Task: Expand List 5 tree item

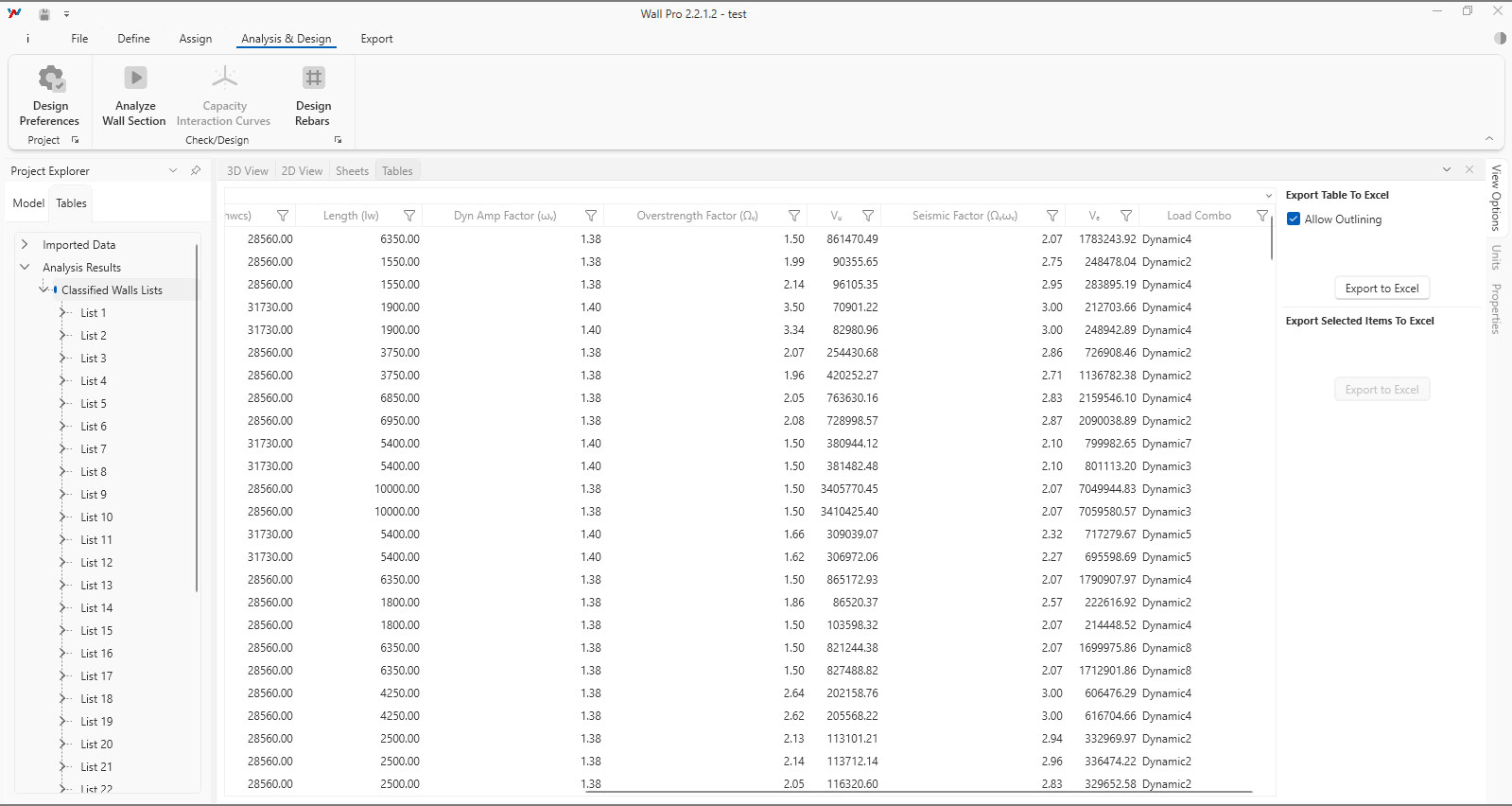Action: click(x=63, y=404)
